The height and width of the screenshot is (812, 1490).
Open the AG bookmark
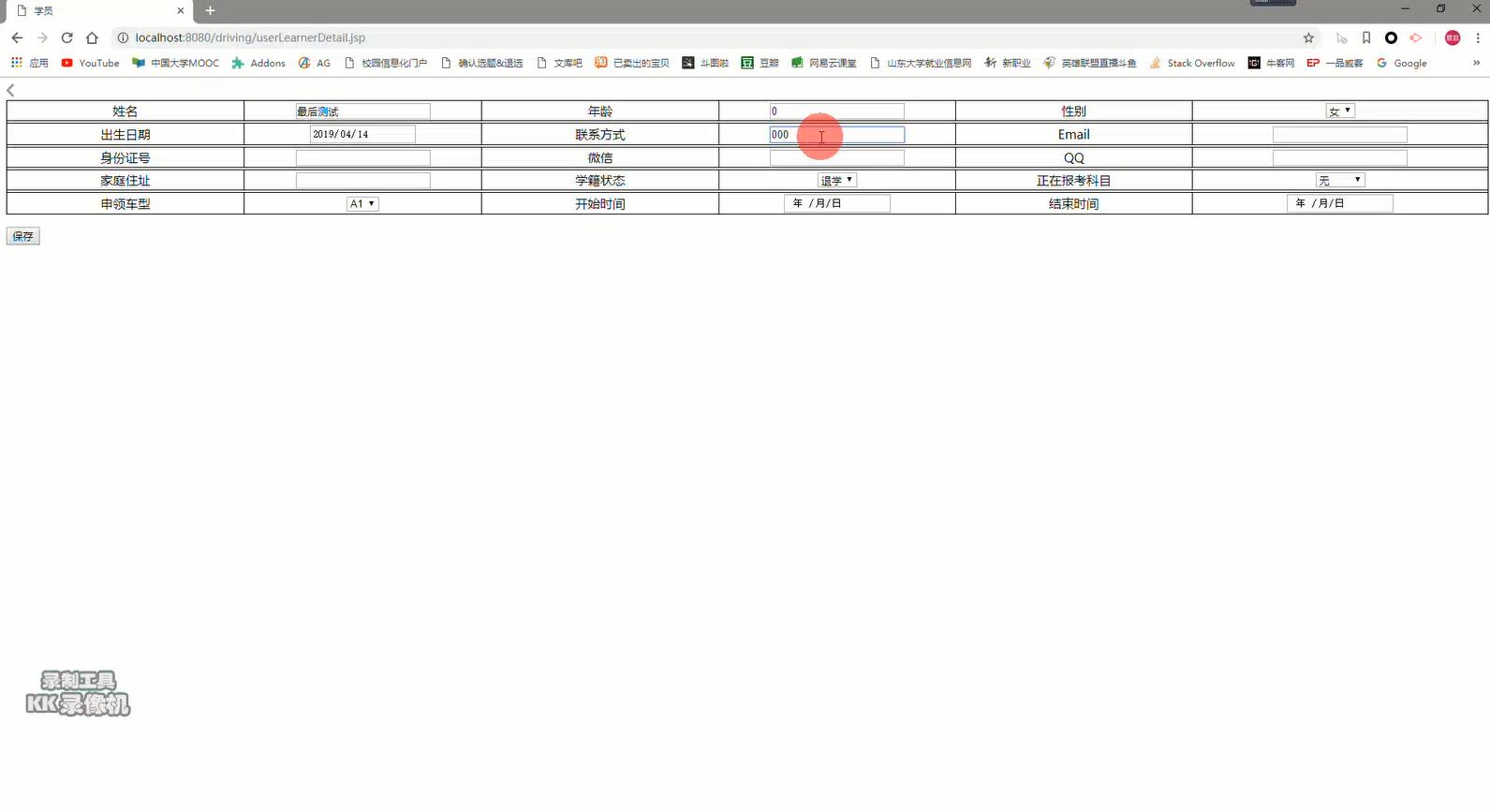pos(315,63)
